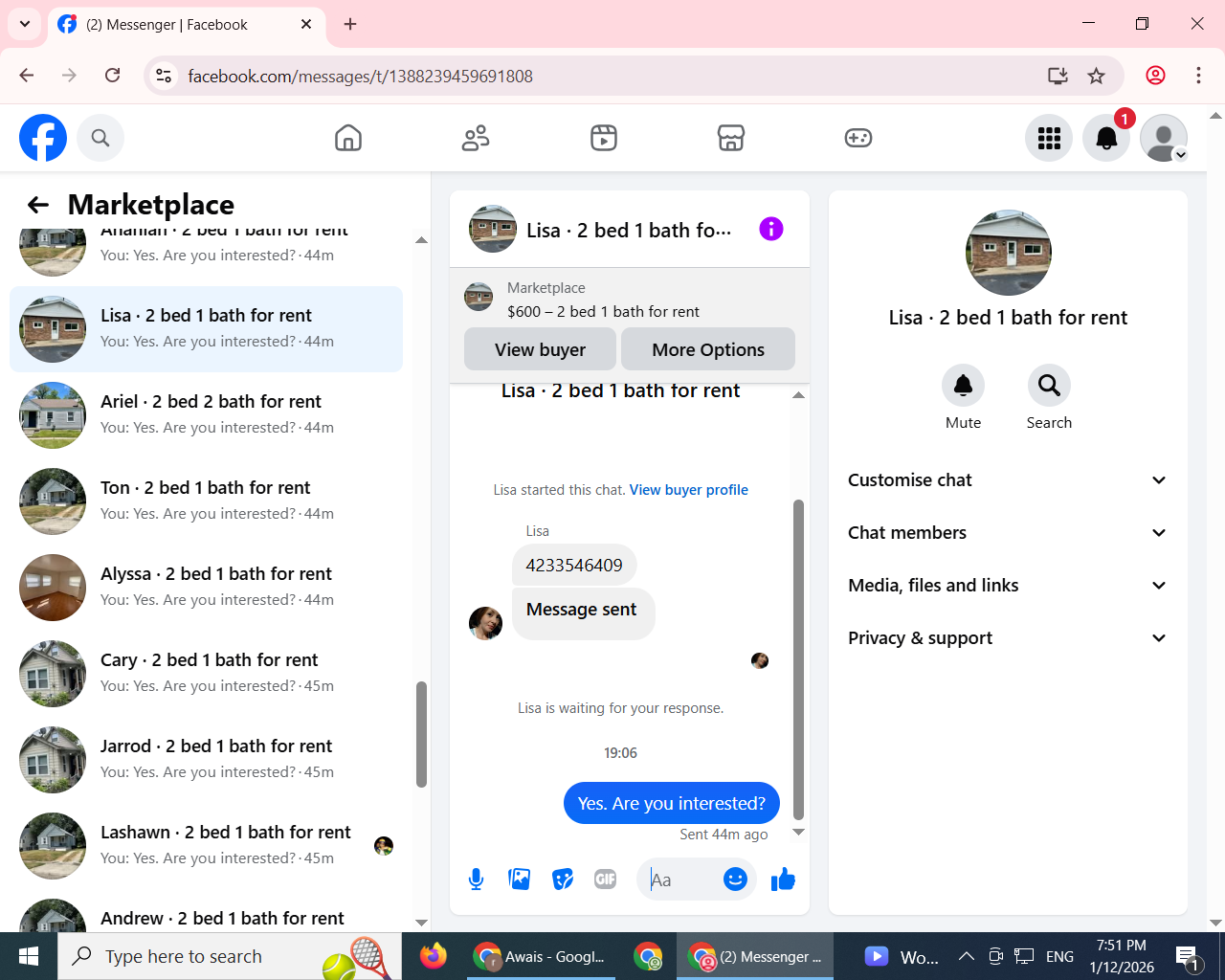Screen dimensions: 1225x980
Task: Open Lashawn · 2 bed 1 bath conversation
Action: click(206, 846)
